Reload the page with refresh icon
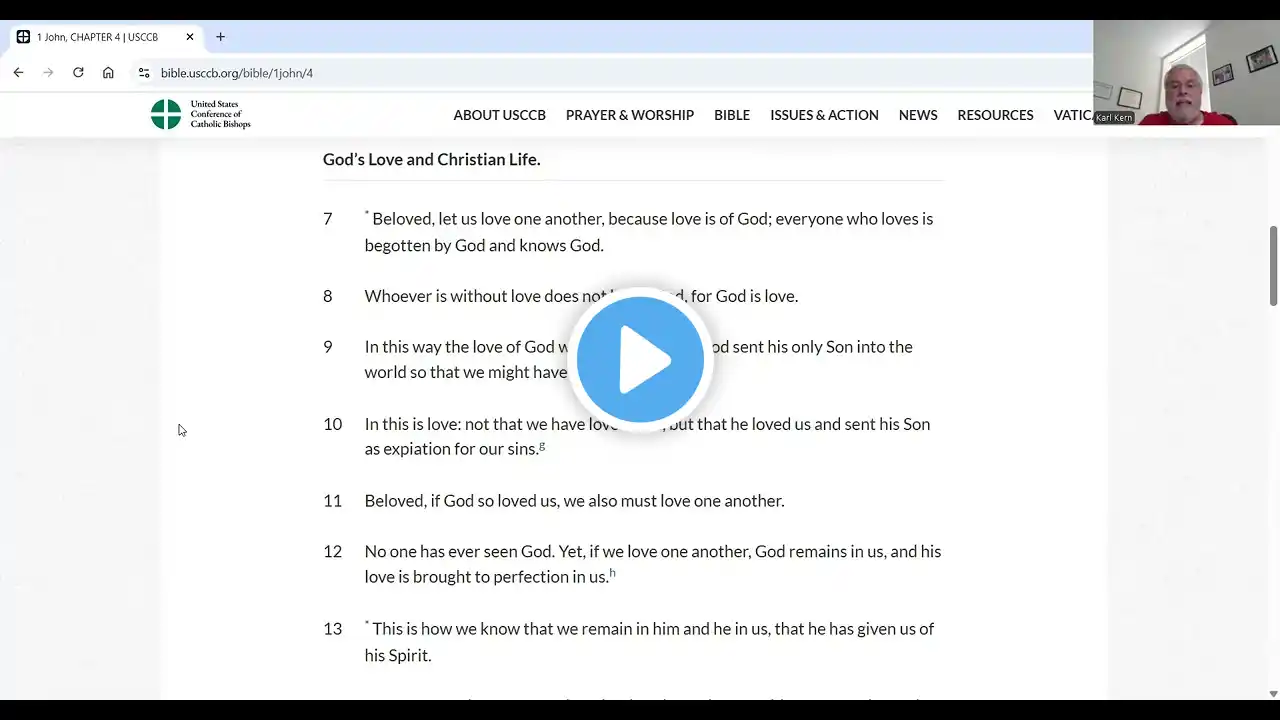 click(x=78, y=73)
